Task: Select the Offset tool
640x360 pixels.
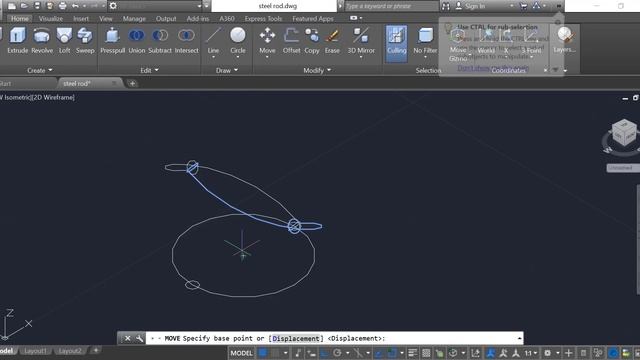Action: pos(291,40)
